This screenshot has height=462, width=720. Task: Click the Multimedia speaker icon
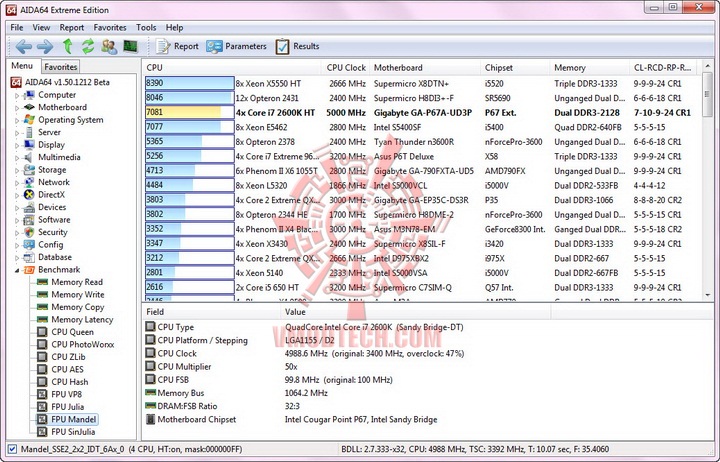[29, 157]
